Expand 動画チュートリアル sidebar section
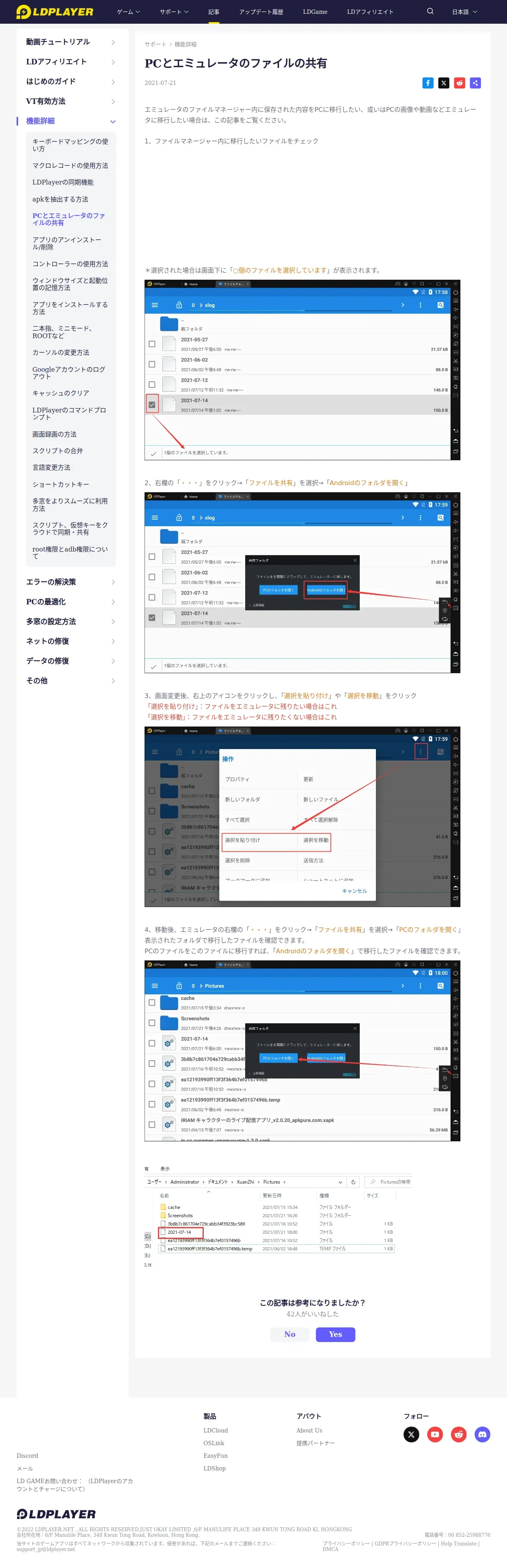Image resolution: width=507 pixels, height=1568 pixels. tap(70, 42)
